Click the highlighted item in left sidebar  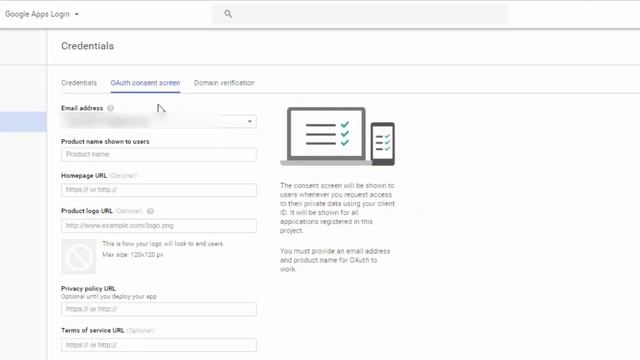pos(23,122)
